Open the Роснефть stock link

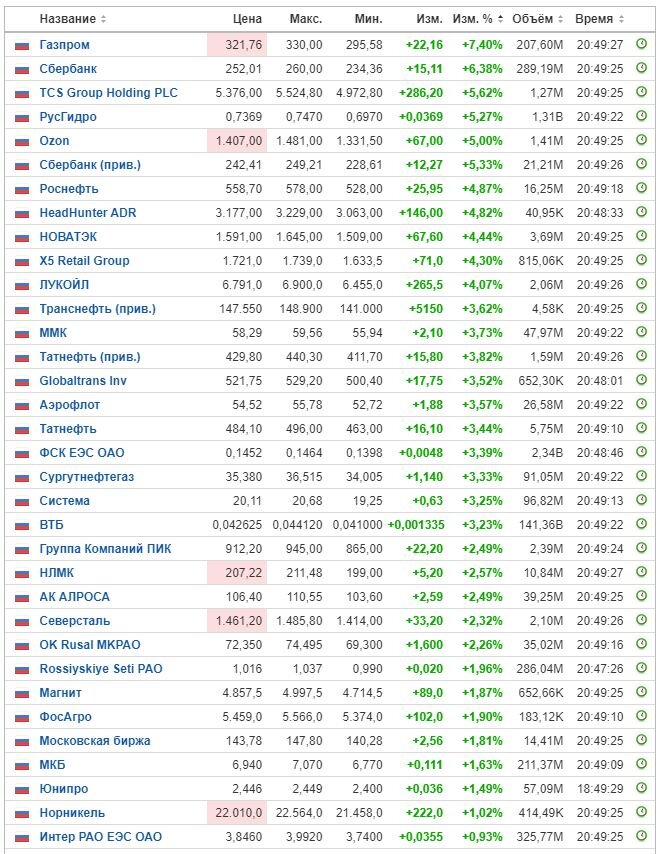[x=69, y=188]
